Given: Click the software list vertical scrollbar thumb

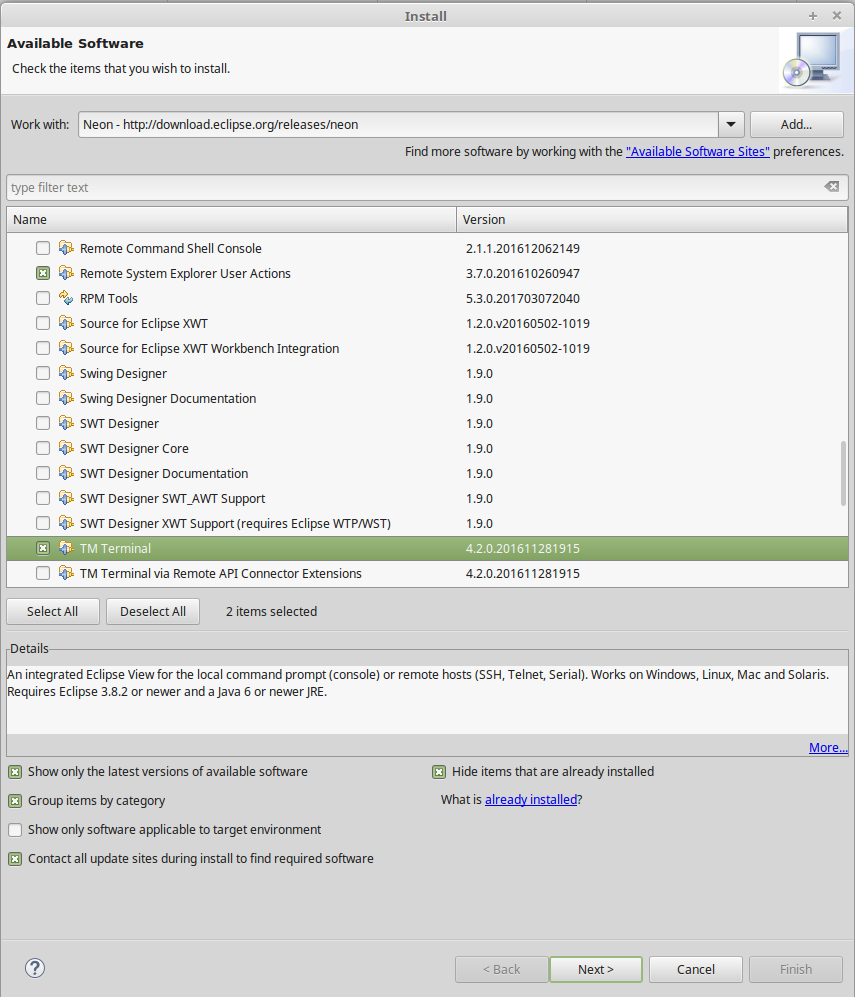Looking at the screenshot, I should [x=844, y=473].
